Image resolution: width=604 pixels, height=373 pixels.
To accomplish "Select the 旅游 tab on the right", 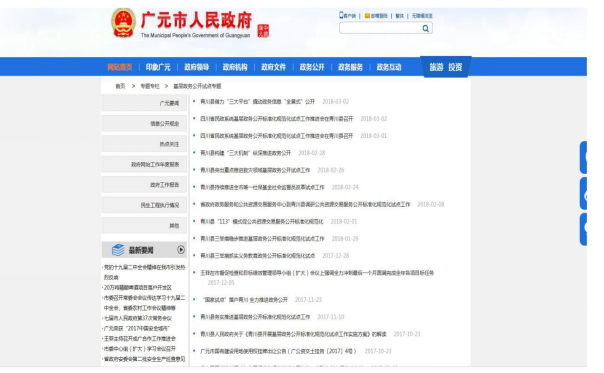I will (436, 67).
